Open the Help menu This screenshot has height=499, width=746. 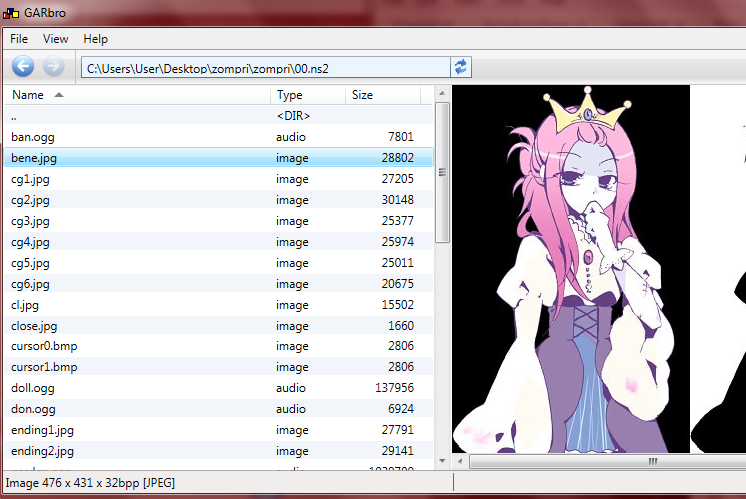tap(95, 39)
